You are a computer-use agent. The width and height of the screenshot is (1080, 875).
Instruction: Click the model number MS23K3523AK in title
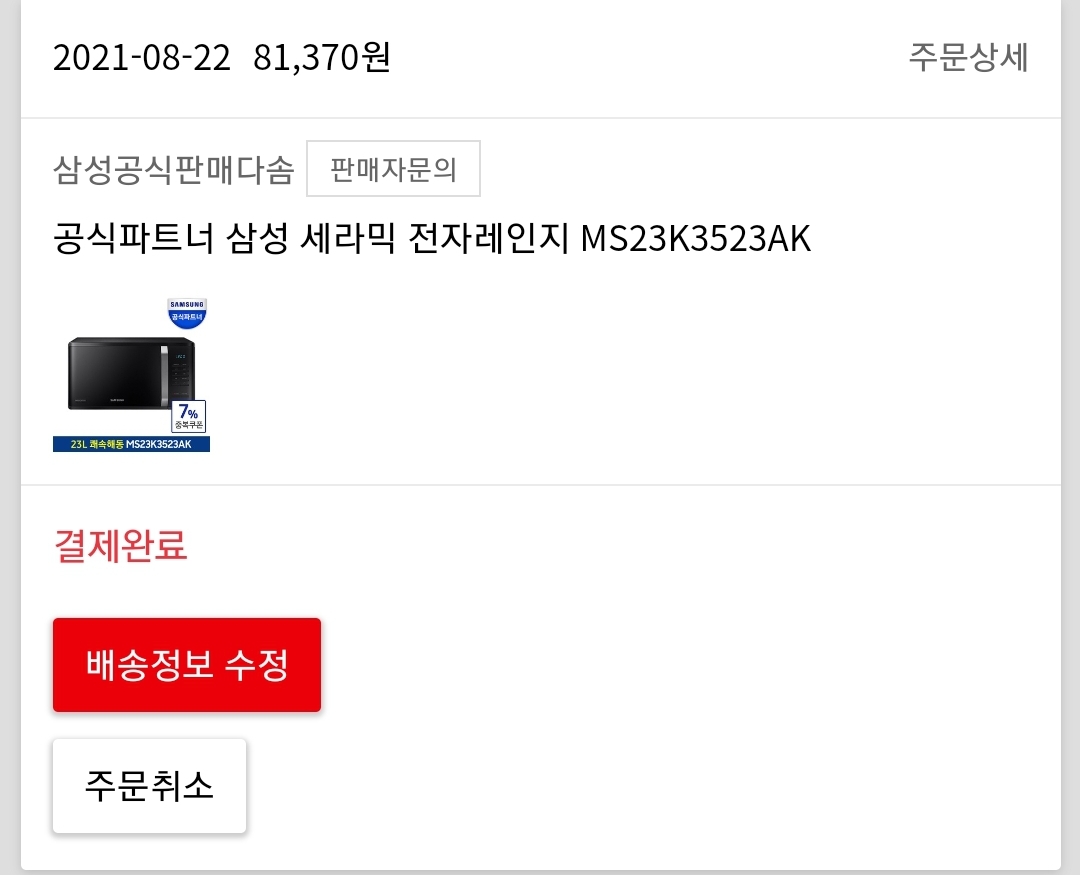(696, 239)
